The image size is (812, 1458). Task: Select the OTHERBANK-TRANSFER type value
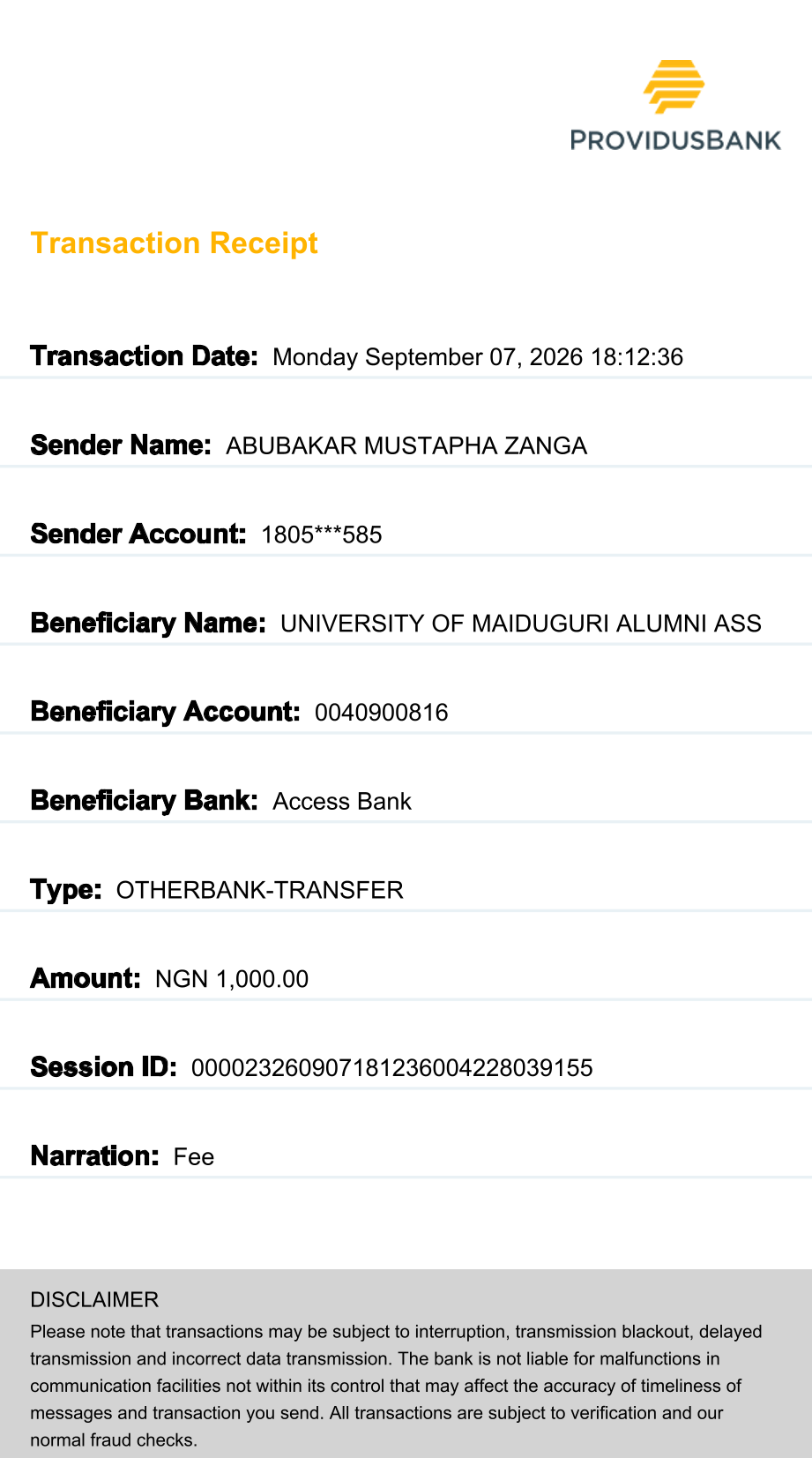[260, 890]
